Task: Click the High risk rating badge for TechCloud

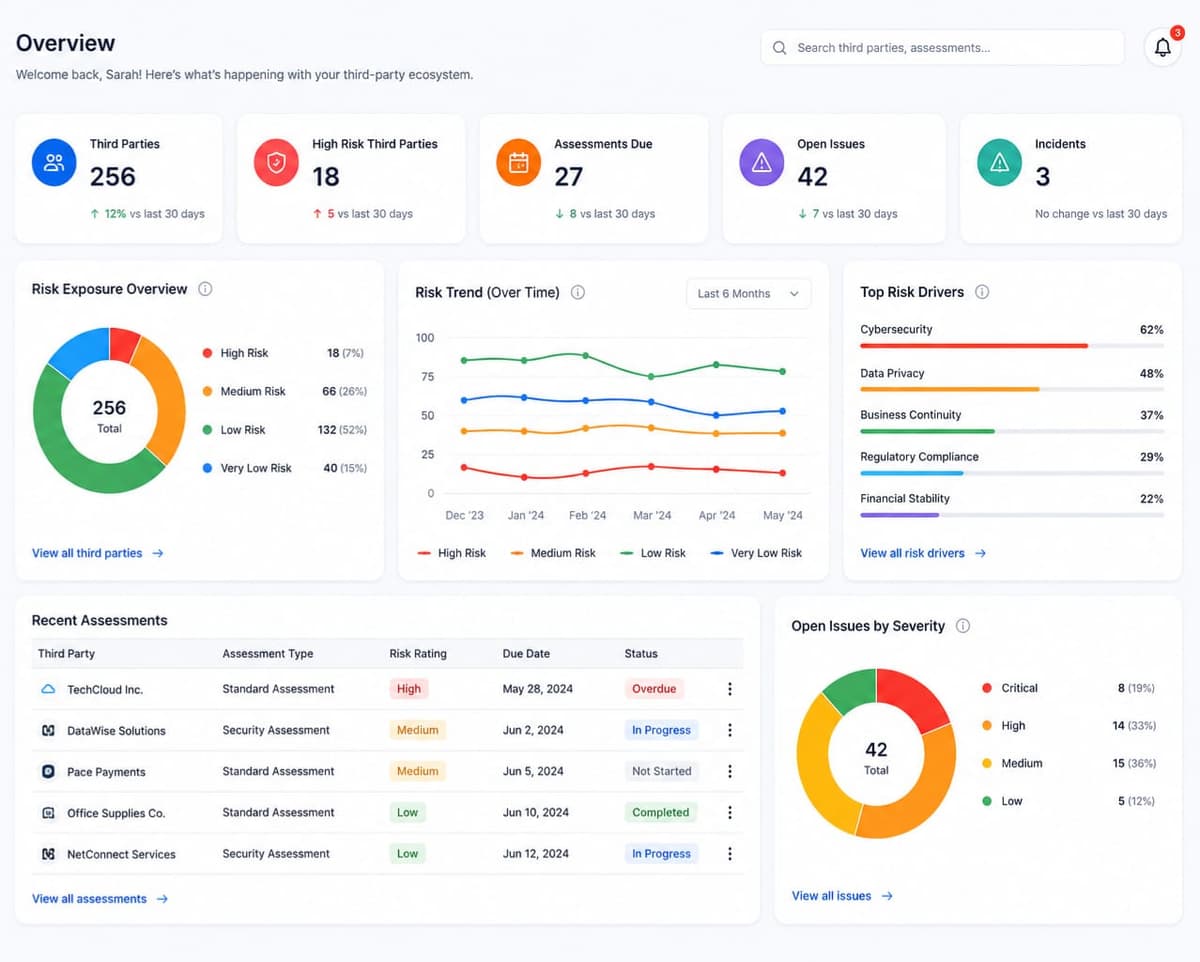Action: (x=409, y=689)
